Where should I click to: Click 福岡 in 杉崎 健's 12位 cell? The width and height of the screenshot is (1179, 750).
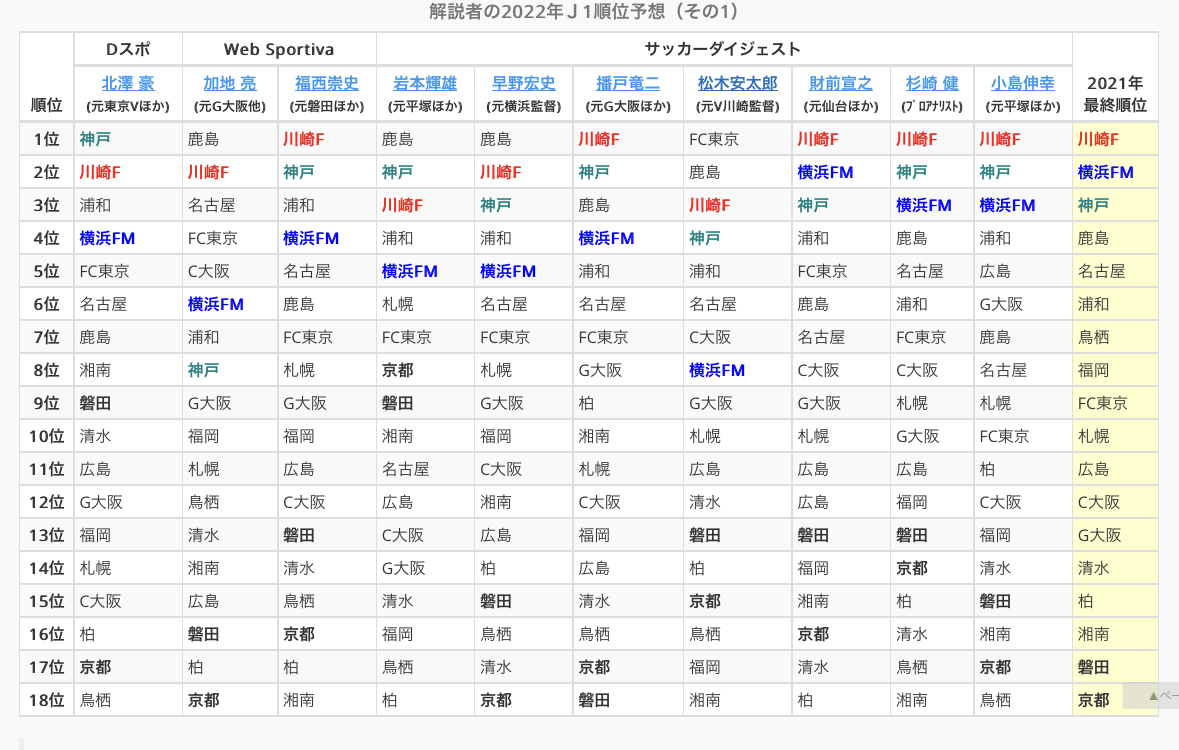(x=912, y=503)
